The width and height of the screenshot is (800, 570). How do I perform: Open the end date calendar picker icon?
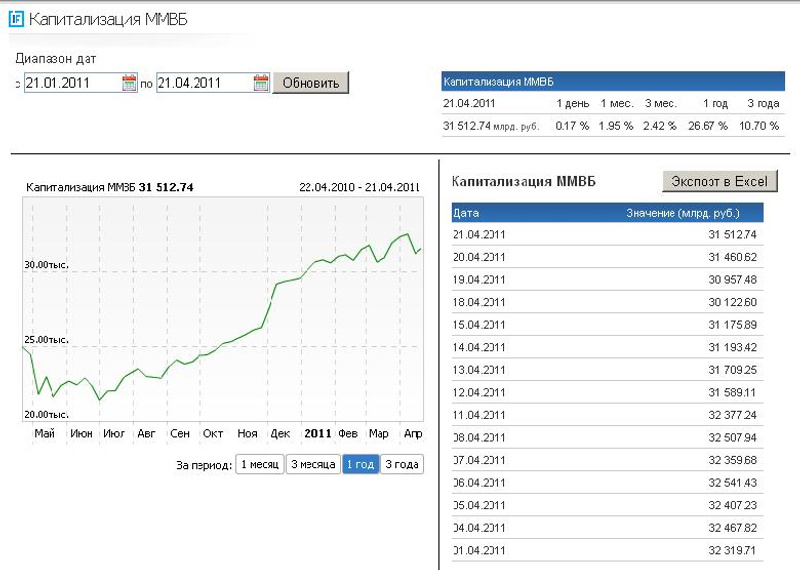point(261,83)
